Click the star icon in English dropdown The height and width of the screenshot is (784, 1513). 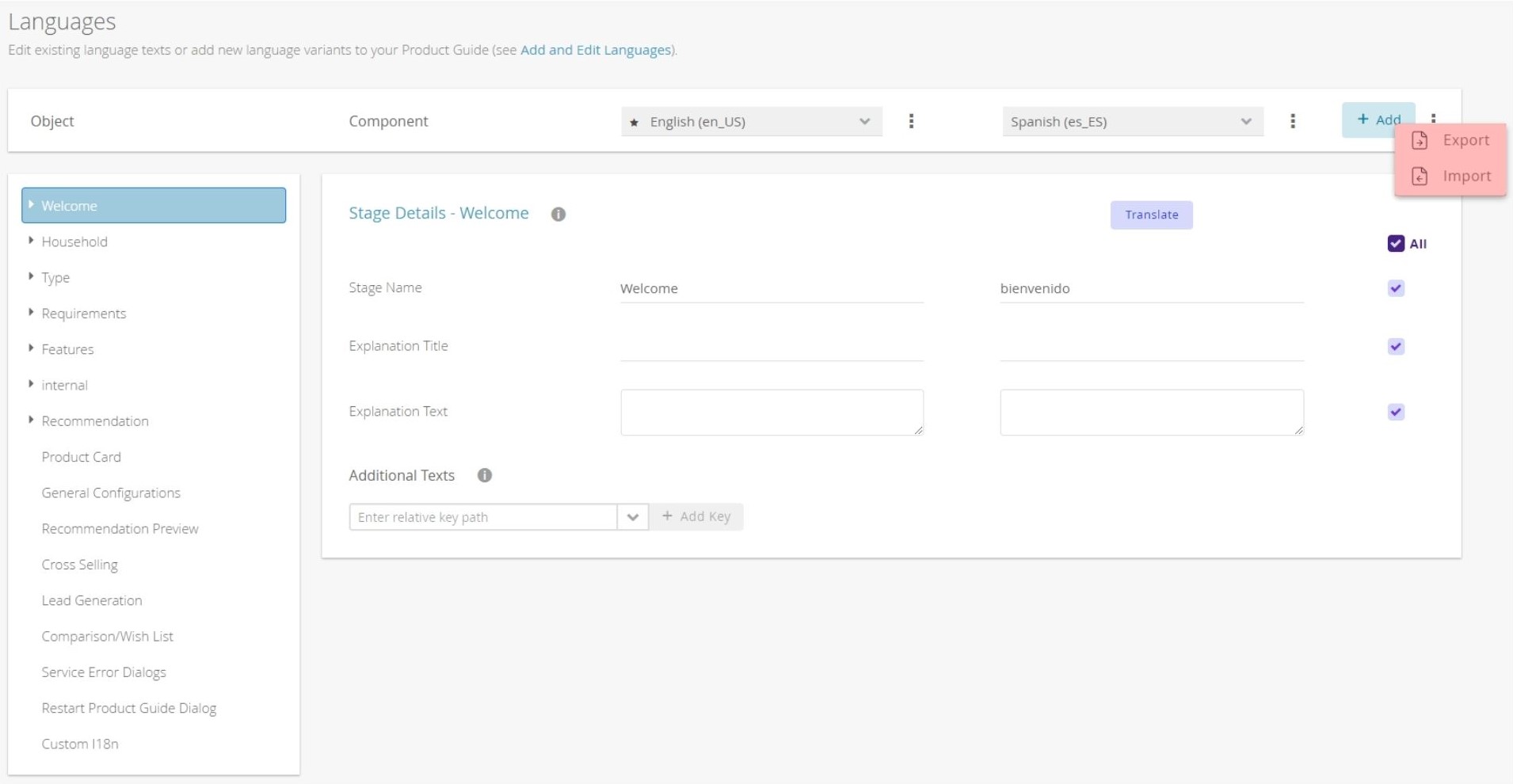[x=634, y=122]
